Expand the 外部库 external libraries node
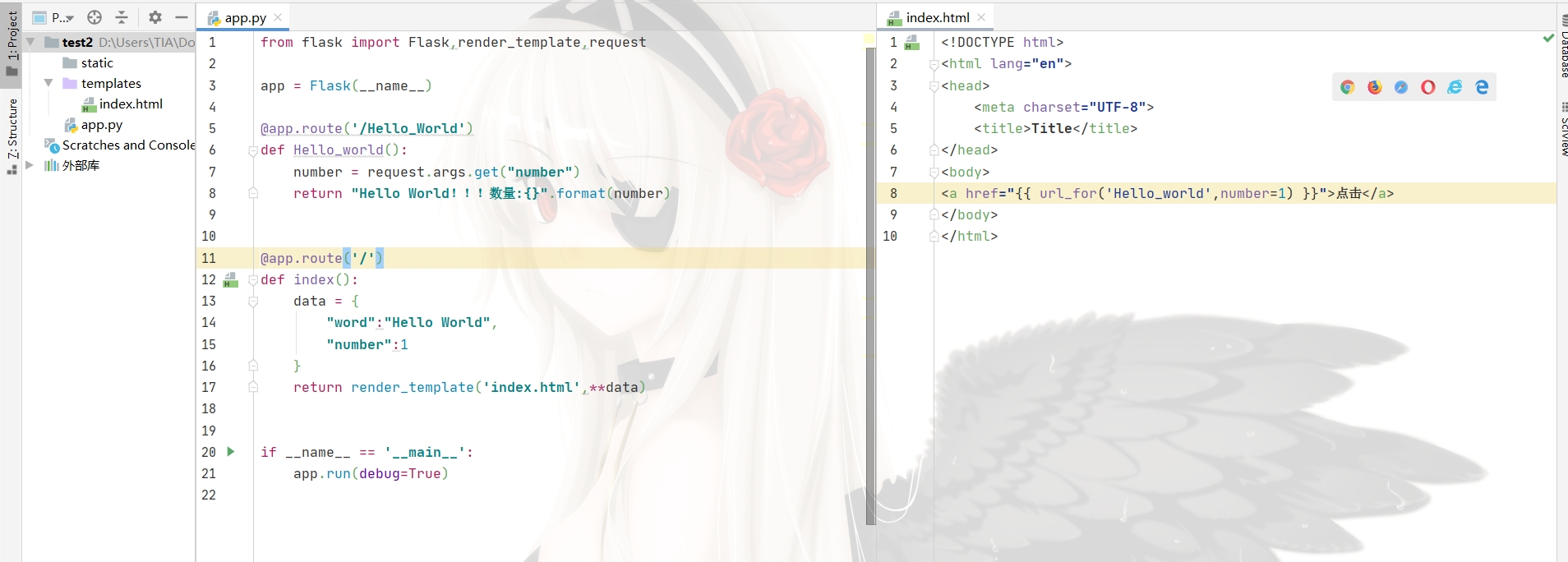 (30, 165)
